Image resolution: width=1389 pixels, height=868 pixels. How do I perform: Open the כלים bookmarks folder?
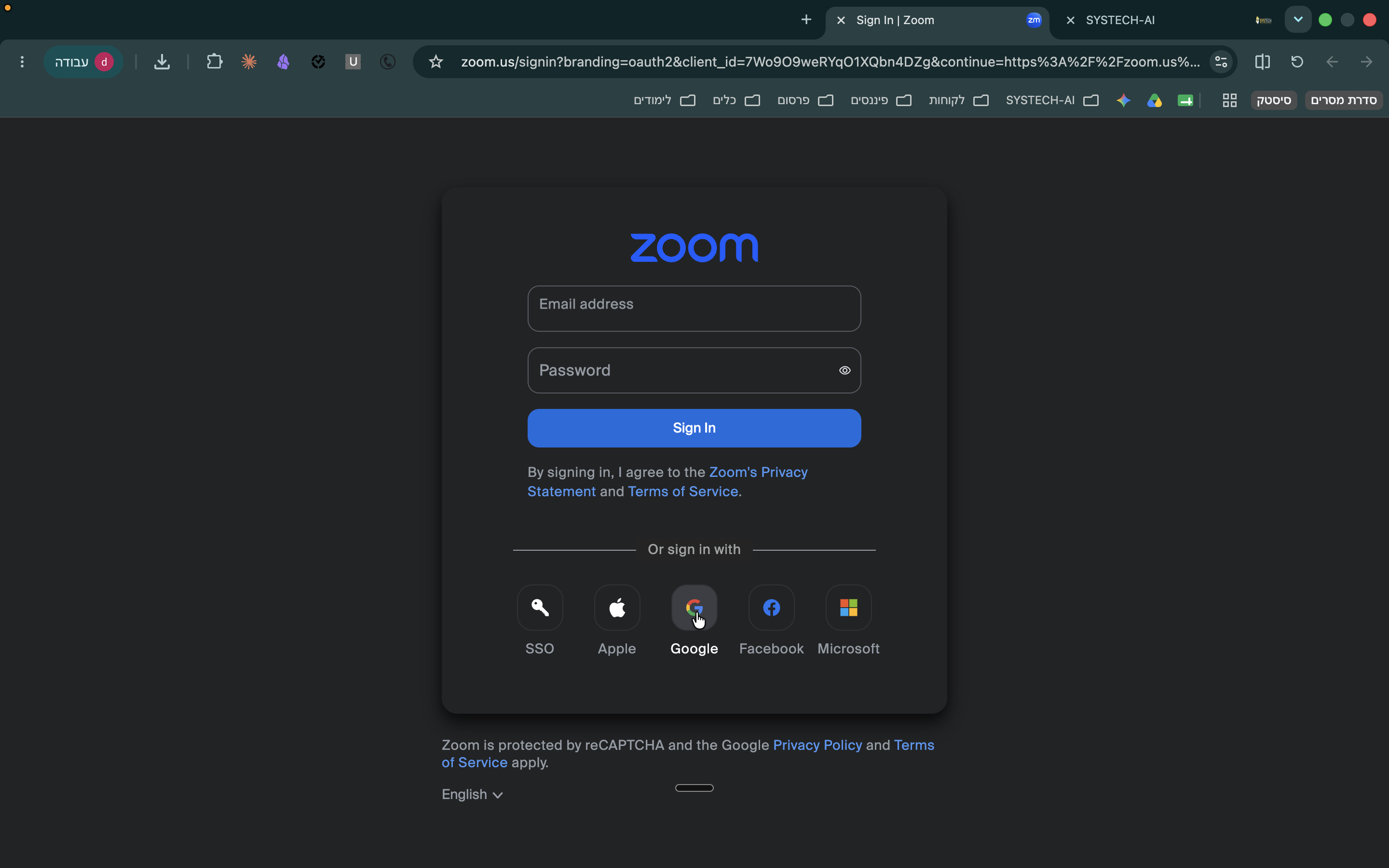[x=736, y=100]
